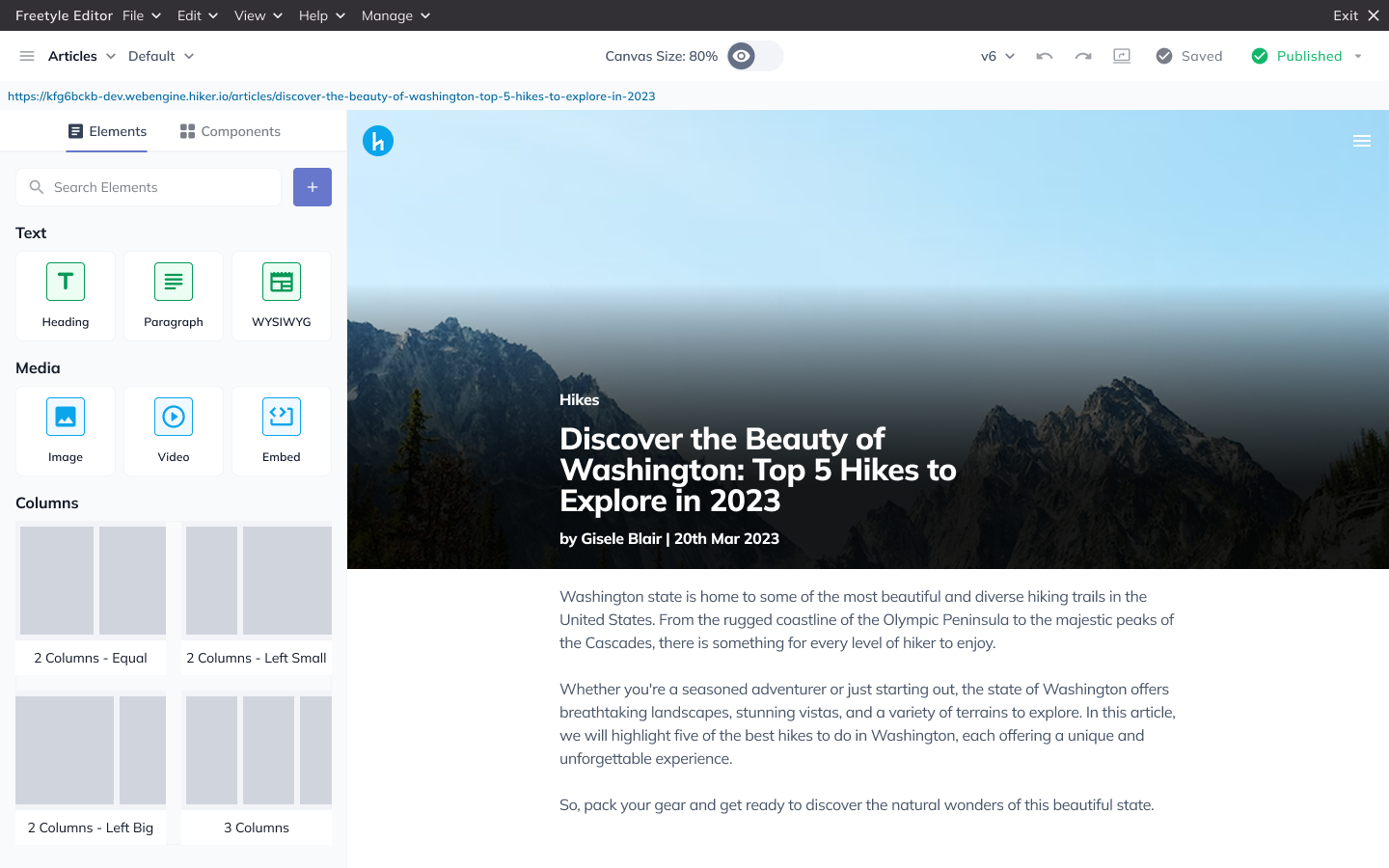The height and width of the screenshot is (868, 1389).
Task: Add an Embed media element
Action: [281, 431]
